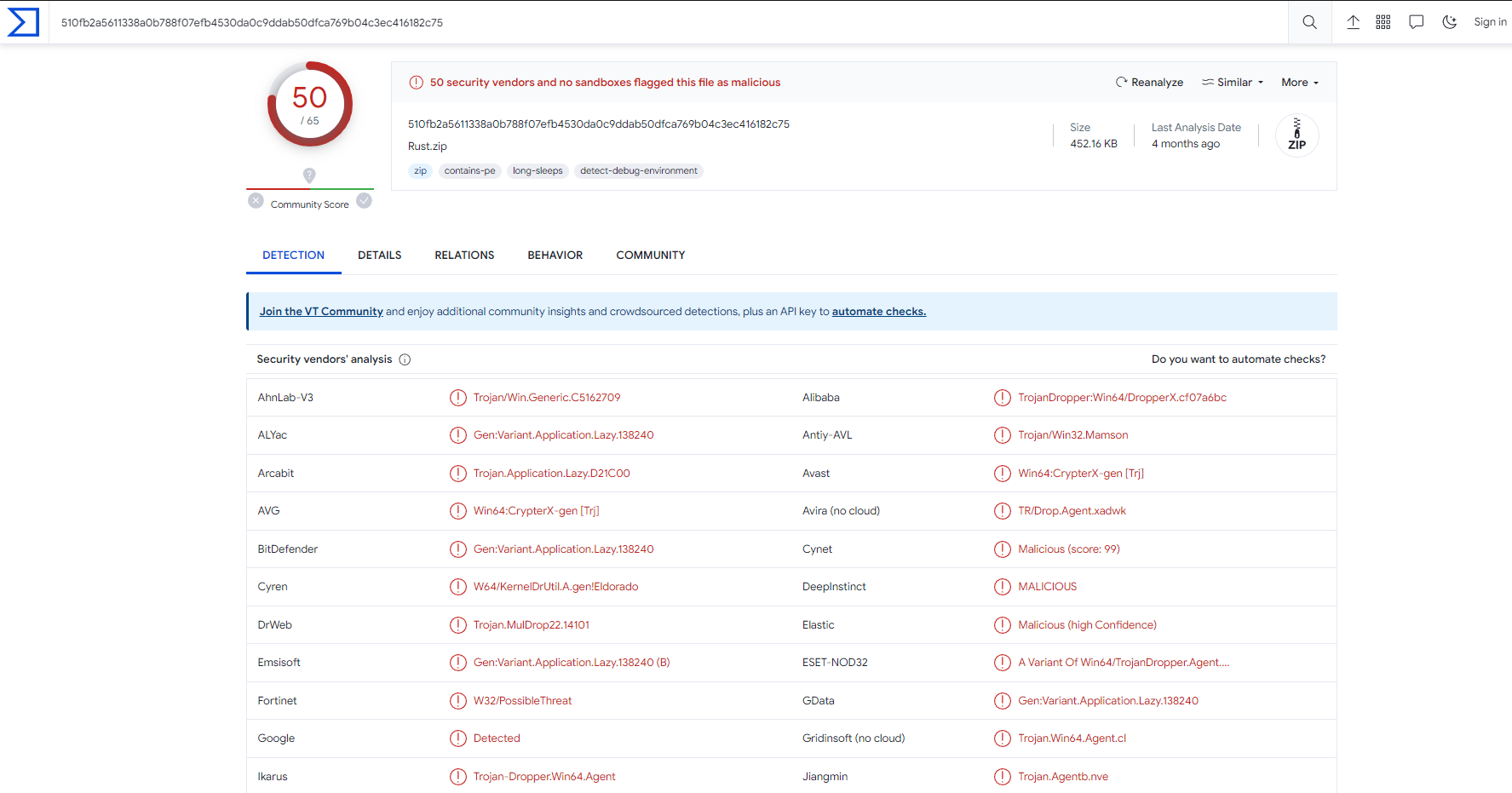The image size is (1512, 793).
Task: Click the community score location marker
Action: (309, 175)
